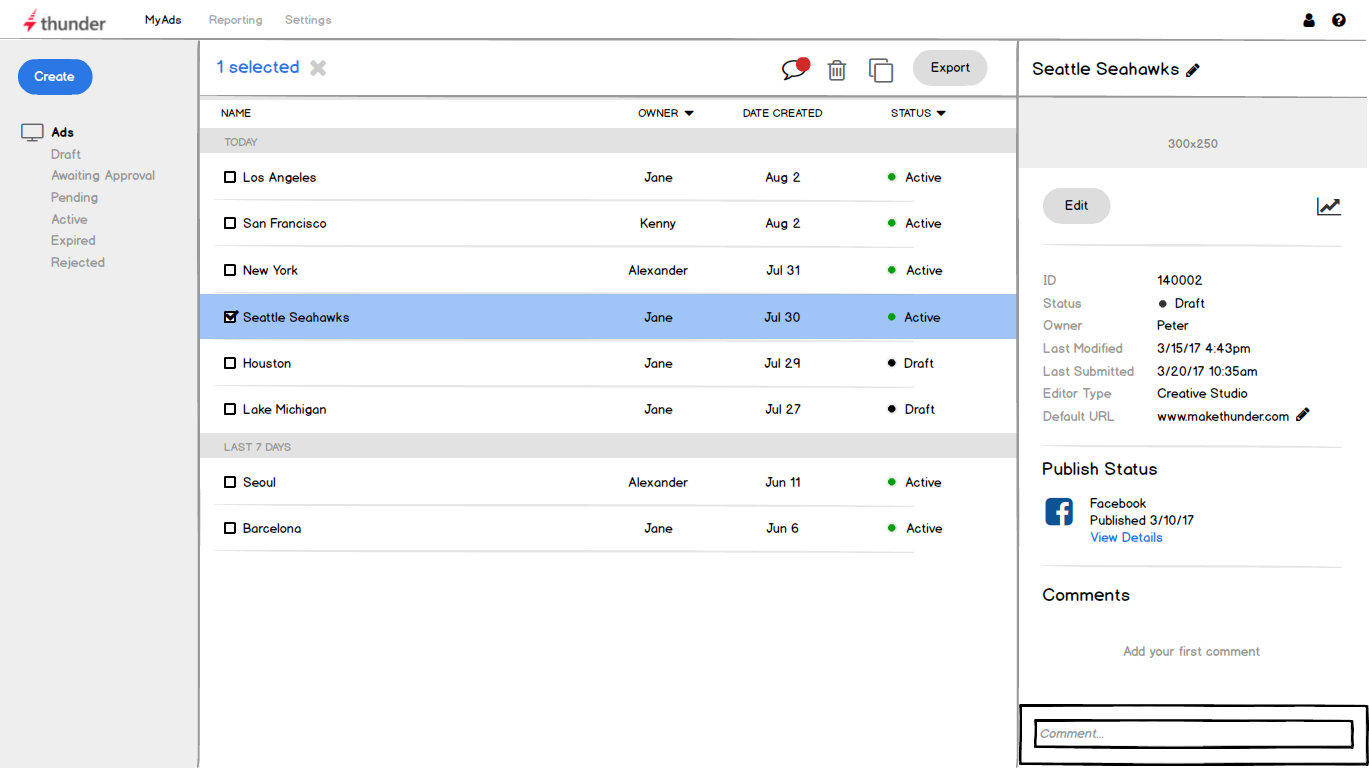Click the Create button
This screenshot has height=768, width=1369.
(x=55, y=77)
